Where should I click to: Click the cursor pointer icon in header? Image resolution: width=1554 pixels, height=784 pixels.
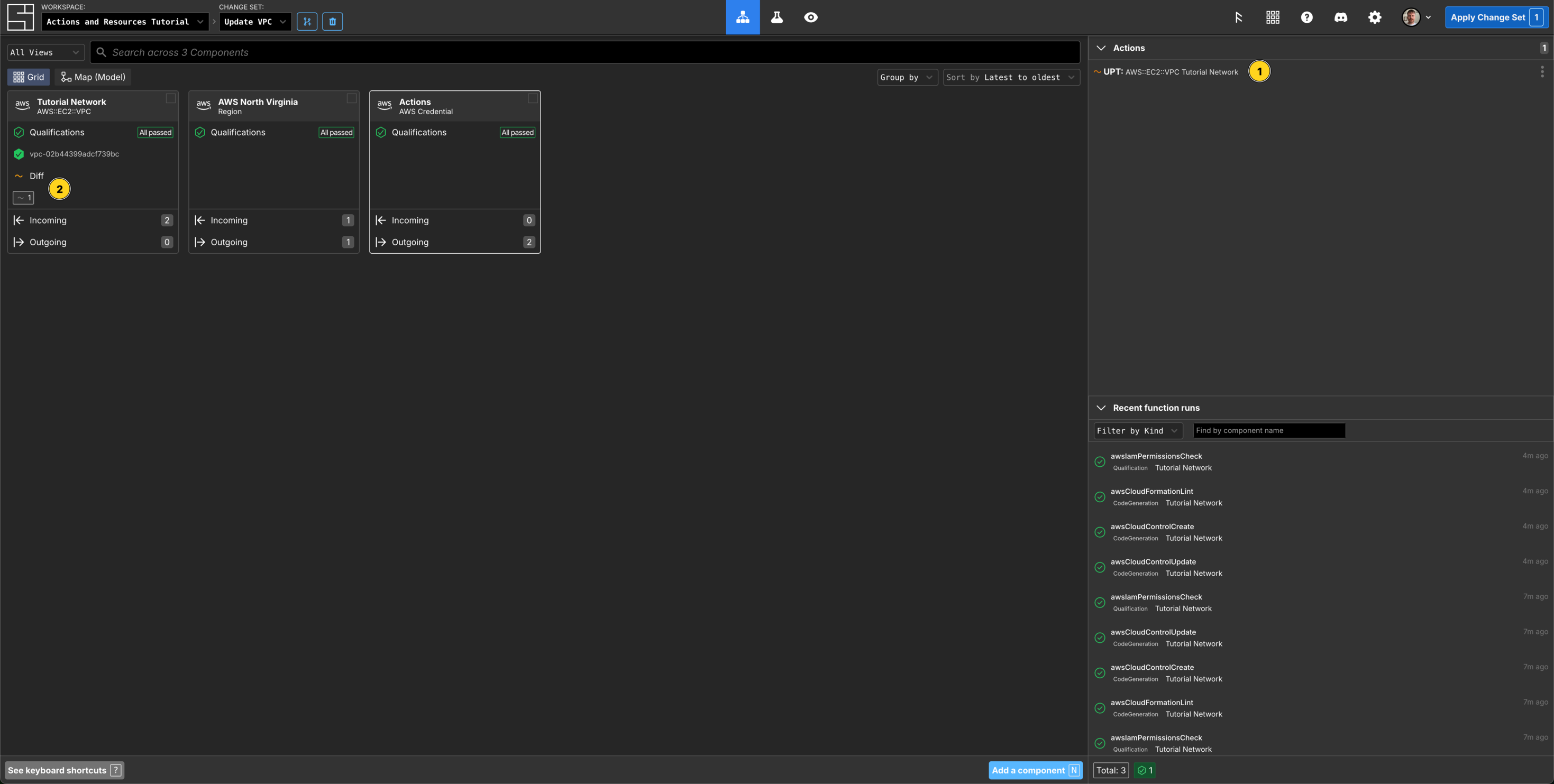1239,17
